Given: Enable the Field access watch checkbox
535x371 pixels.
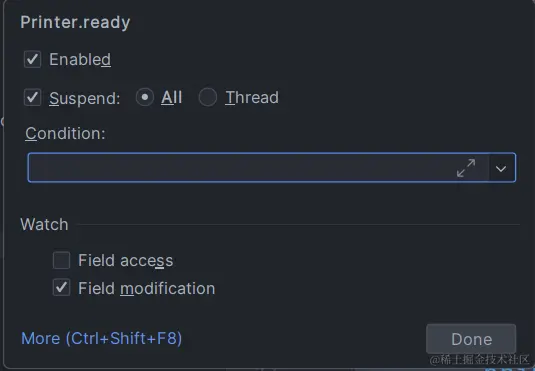Looking at the screenshot, I should click(x=61, y=260).
